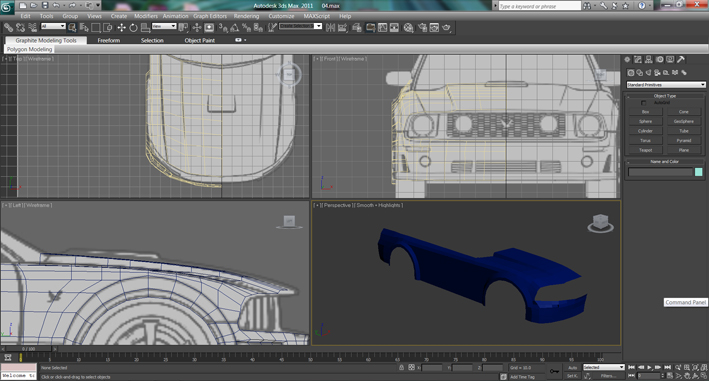Click the Teapot primitive button

(645, 150)
